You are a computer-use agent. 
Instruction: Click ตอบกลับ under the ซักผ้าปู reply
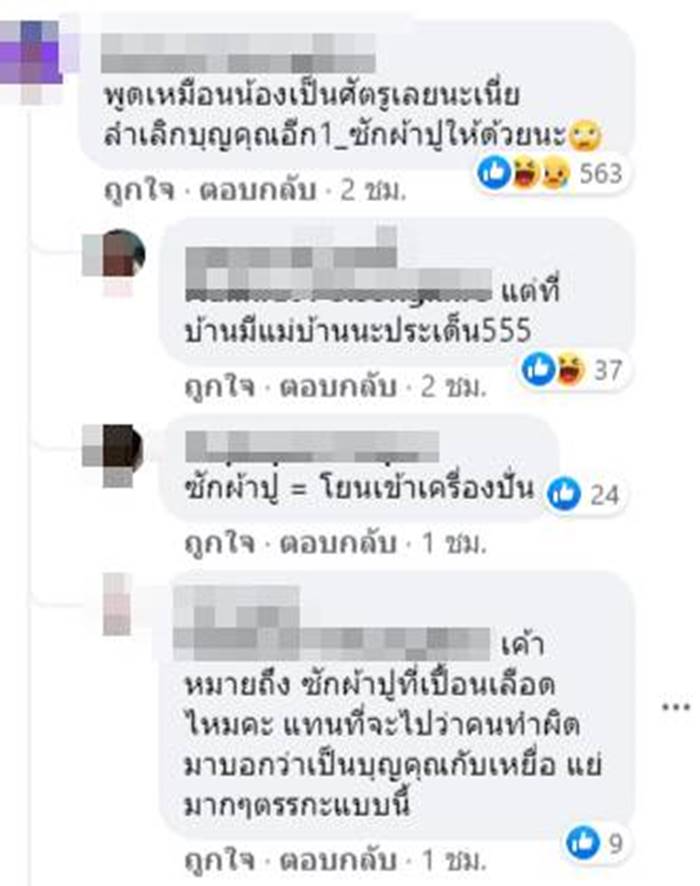tap(338, 544)
